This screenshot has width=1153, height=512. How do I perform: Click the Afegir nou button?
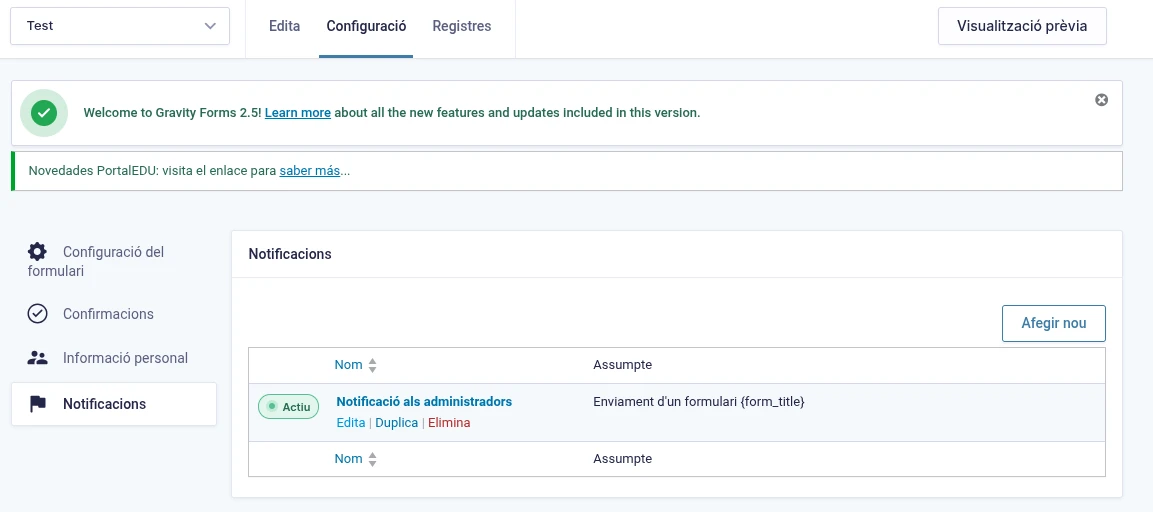[1053, 323]
